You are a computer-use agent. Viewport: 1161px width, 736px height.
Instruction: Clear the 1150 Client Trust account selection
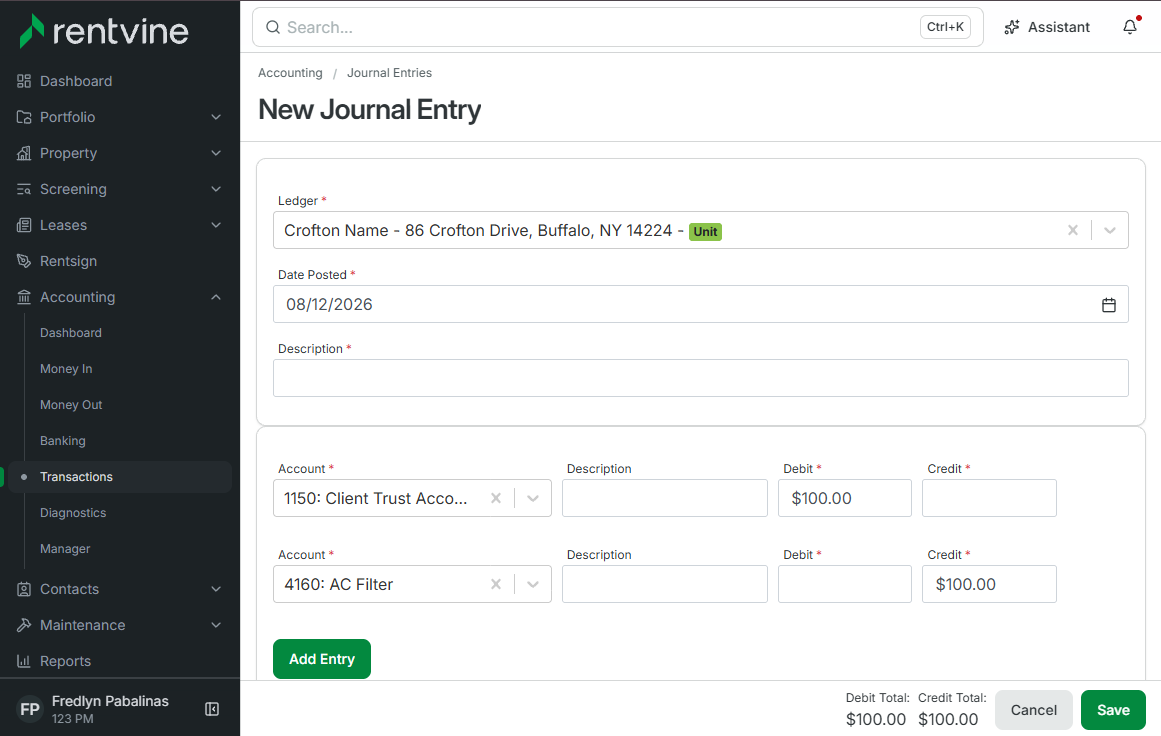[x=496, y=498]
